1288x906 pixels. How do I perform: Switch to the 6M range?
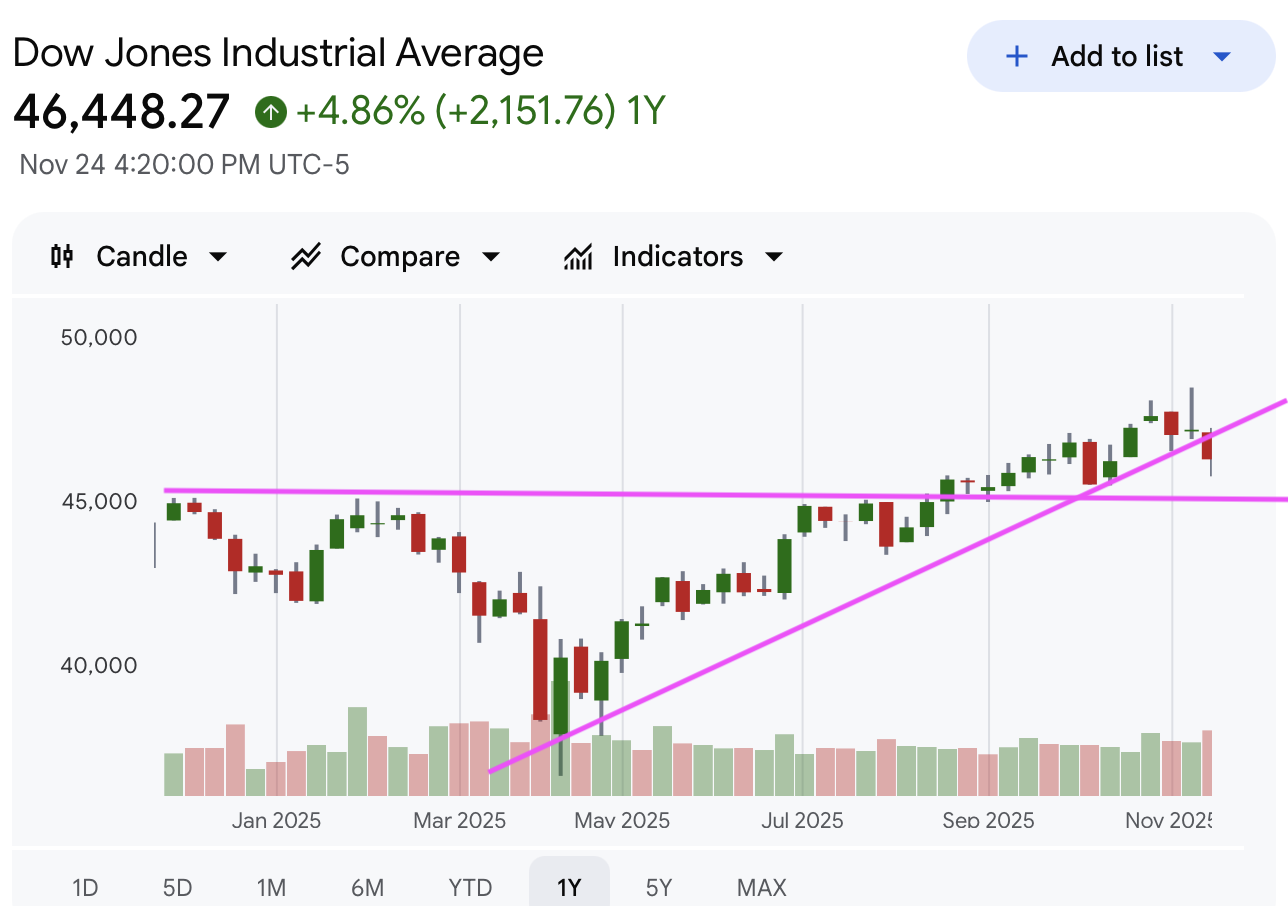tap(367, 887)
